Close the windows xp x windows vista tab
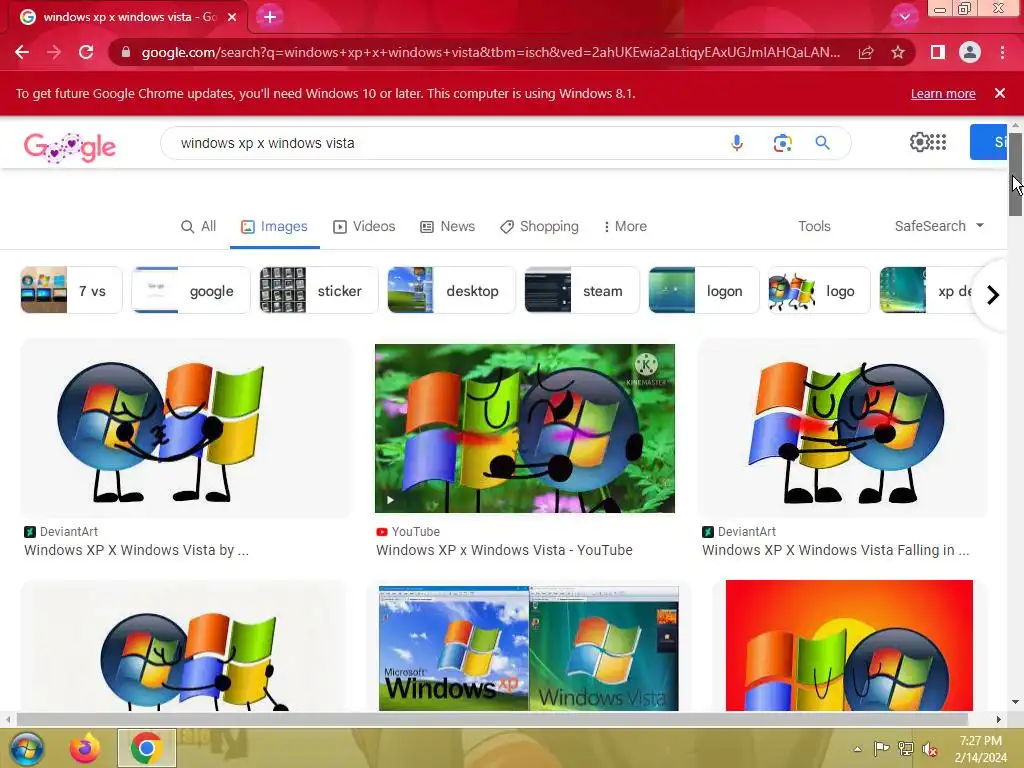The height and width of the screenshot is (768, 1024). pos(232,17)
